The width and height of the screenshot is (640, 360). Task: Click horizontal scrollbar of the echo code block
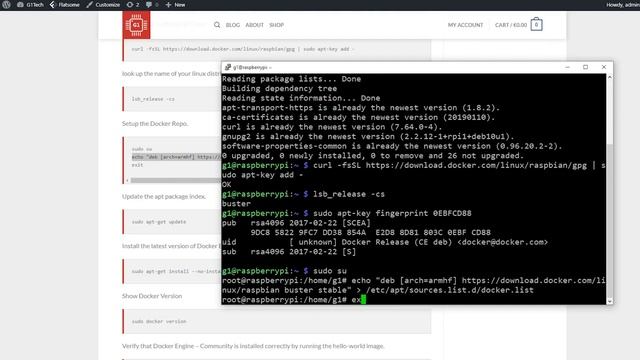click(x=176, y=180)
